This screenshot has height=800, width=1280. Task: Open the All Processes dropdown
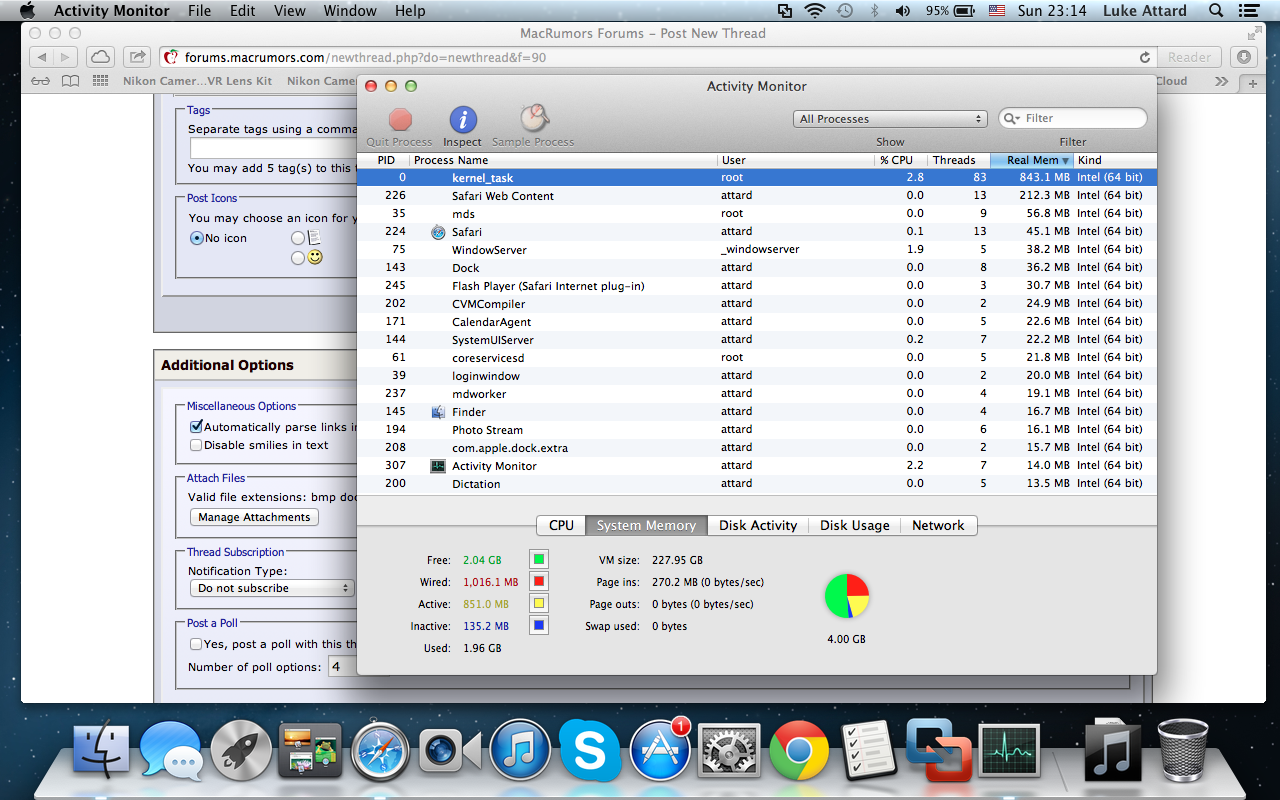click(x=890, y=119)
